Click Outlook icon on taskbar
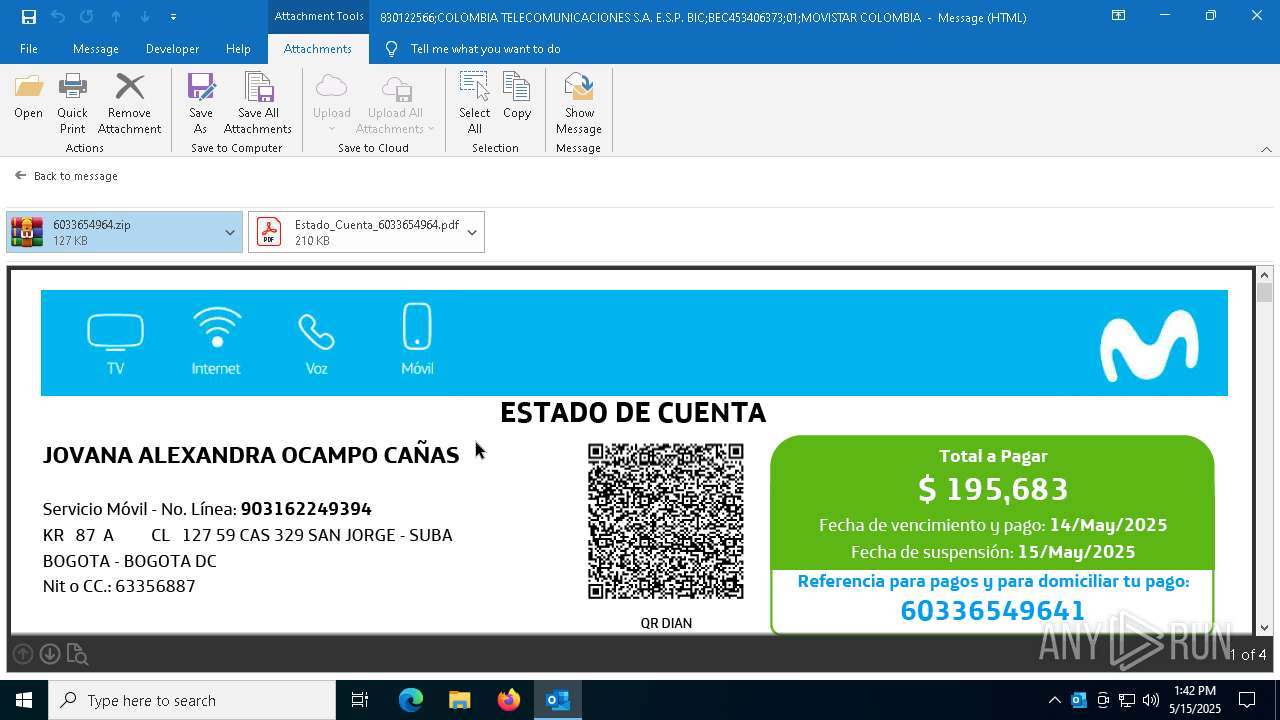Image resolution: width=1280 pixels, height=720 pixels. 557,700
